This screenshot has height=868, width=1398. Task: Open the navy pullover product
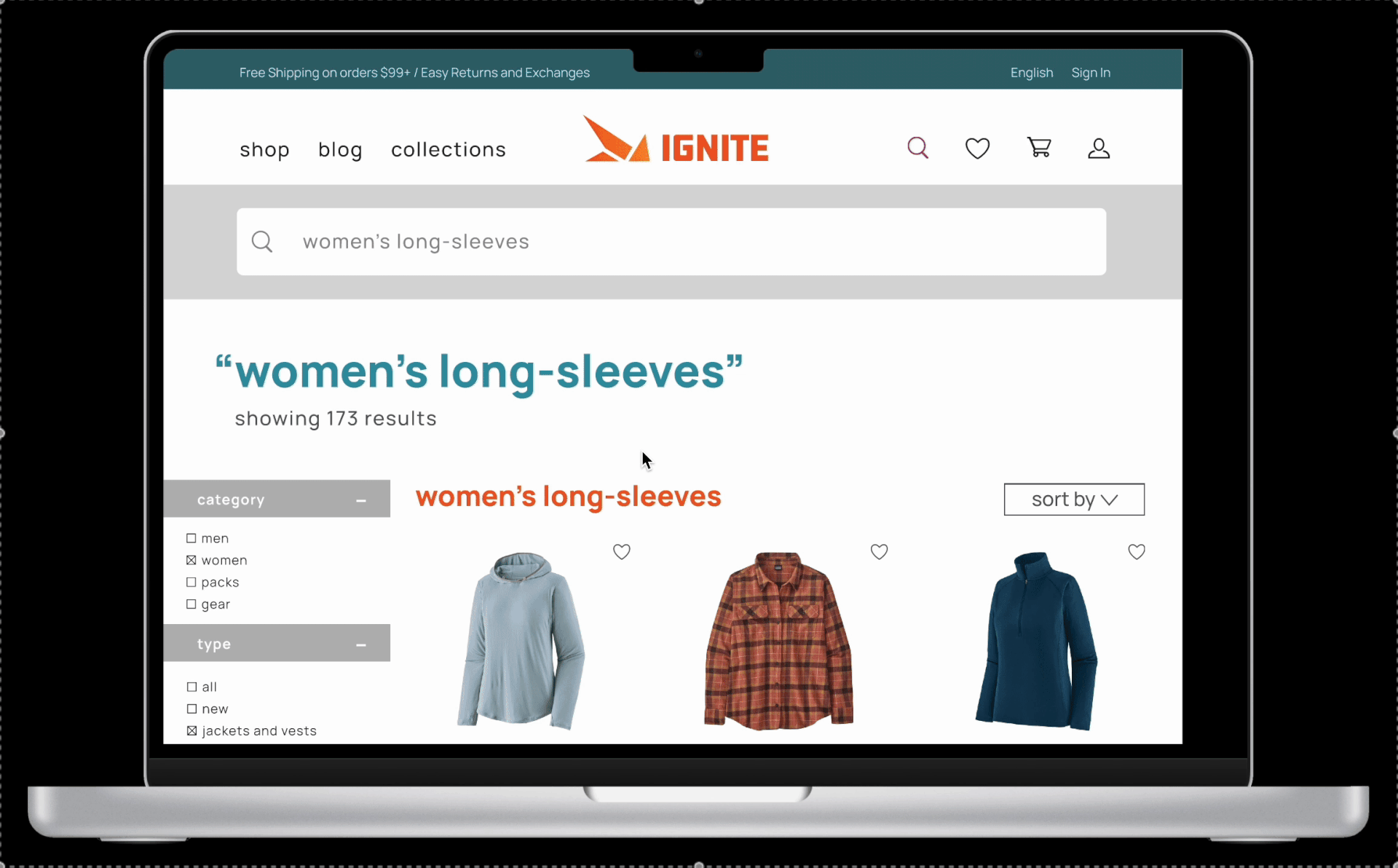[x=1036, y=641]
